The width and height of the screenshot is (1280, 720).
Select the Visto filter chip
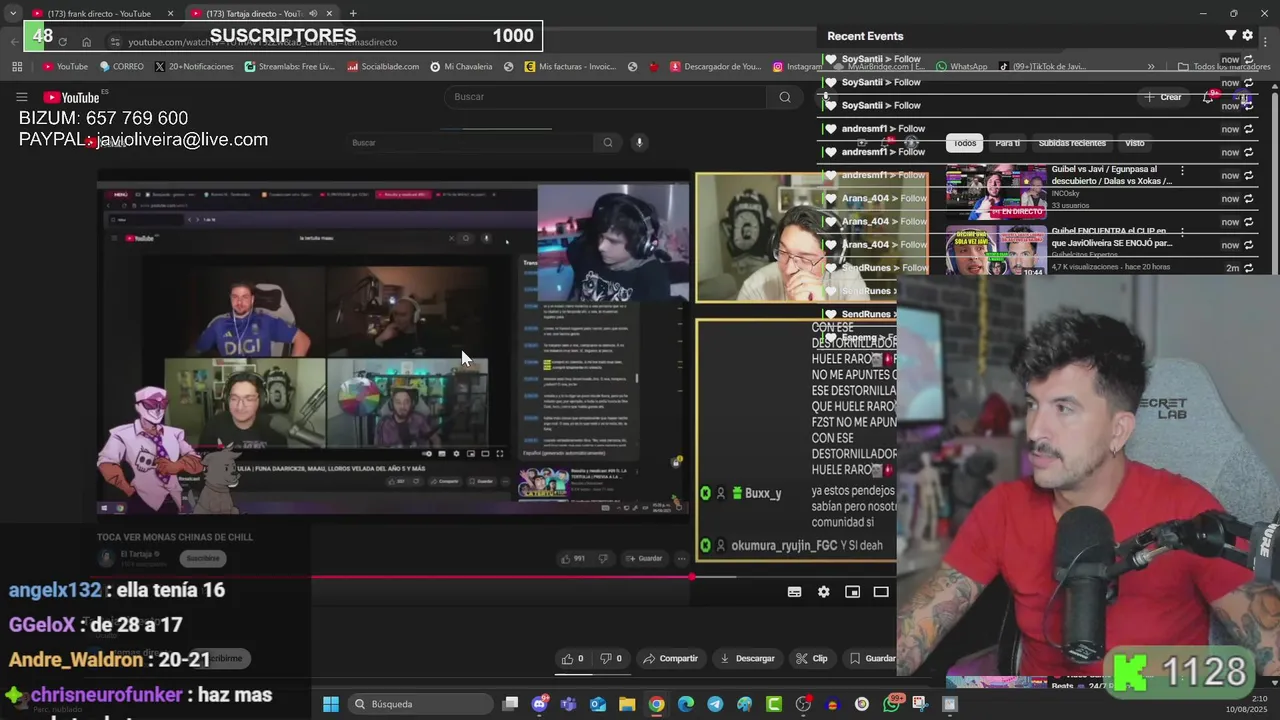pyautogui.click(x=1134, y=143)
